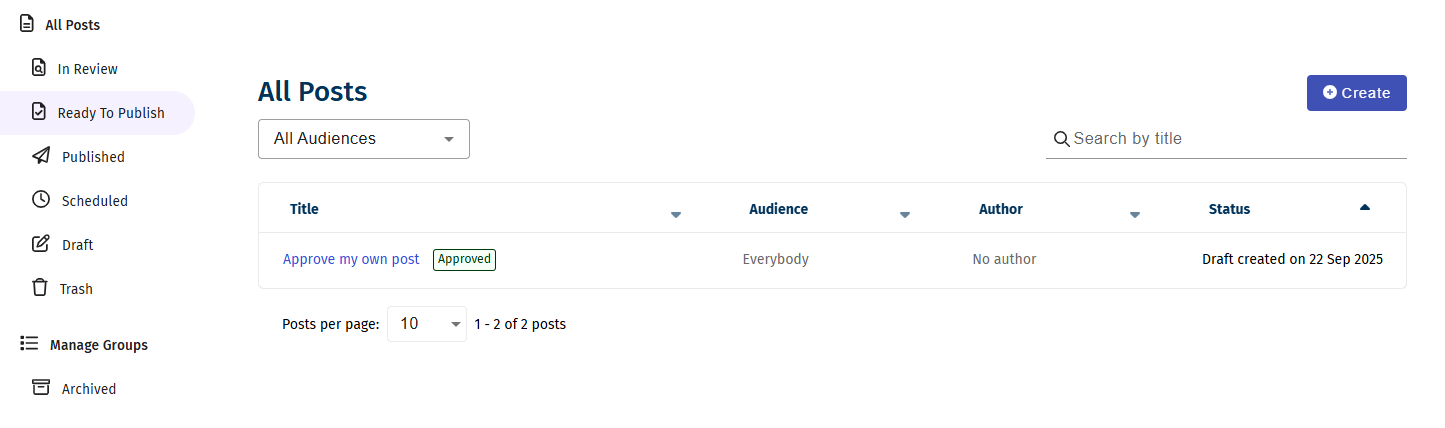The width and height of the screenshot is (1445, 428).
Task: Click the Ready To Publish checkmark icon
Action: (x=39, y=112)
